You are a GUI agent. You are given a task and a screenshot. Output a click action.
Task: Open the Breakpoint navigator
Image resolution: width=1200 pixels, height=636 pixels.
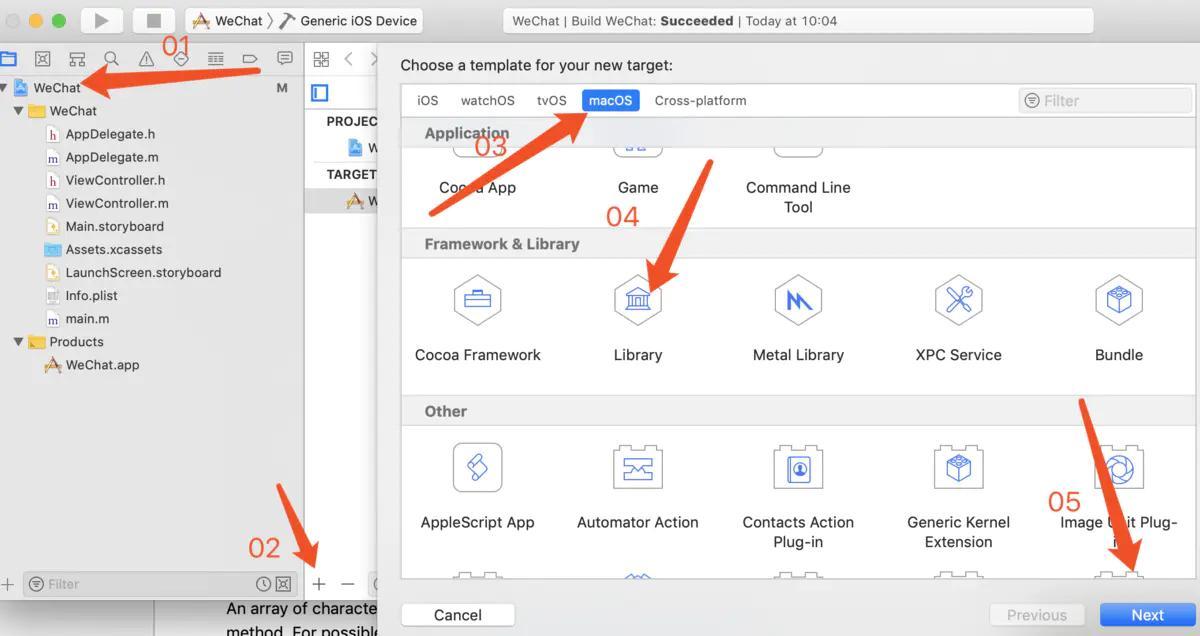tap(250, 59)
